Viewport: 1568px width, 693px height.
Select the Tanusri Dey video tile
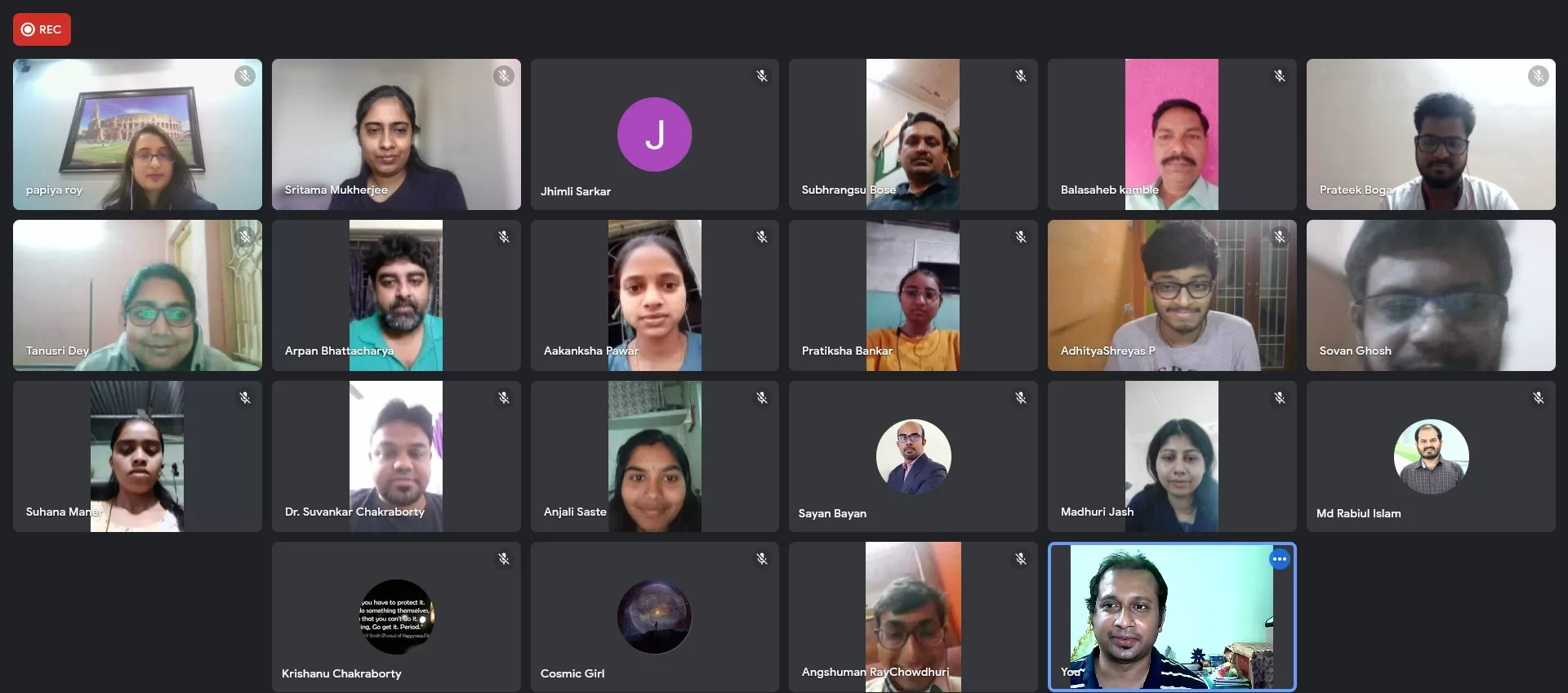(137, 295)
